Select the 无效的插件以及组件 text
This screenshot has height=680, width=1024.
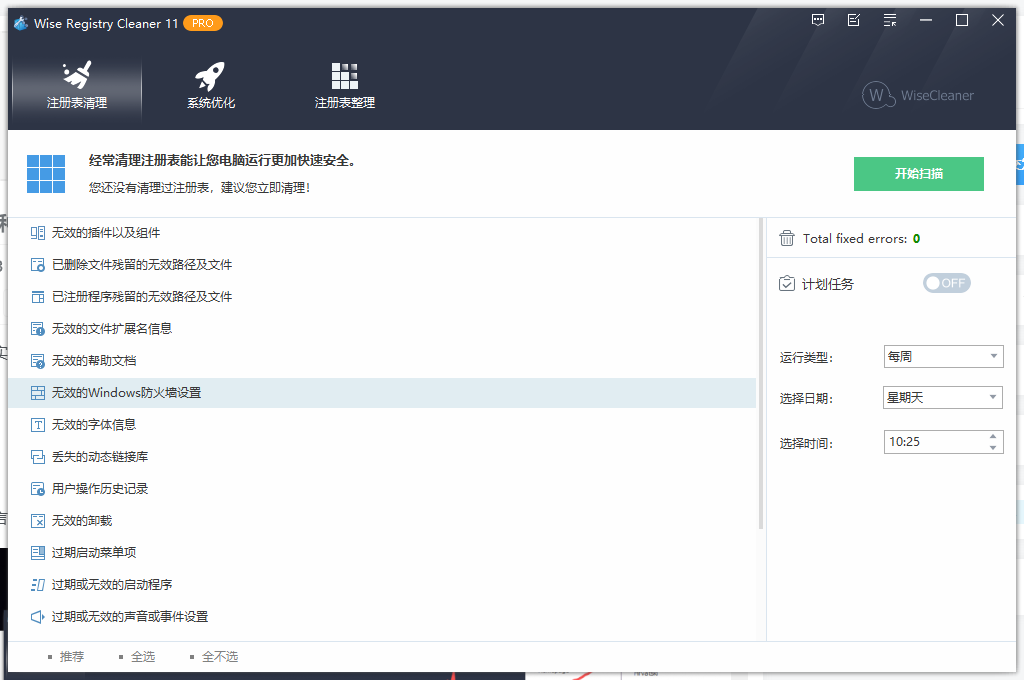[106, 233]
